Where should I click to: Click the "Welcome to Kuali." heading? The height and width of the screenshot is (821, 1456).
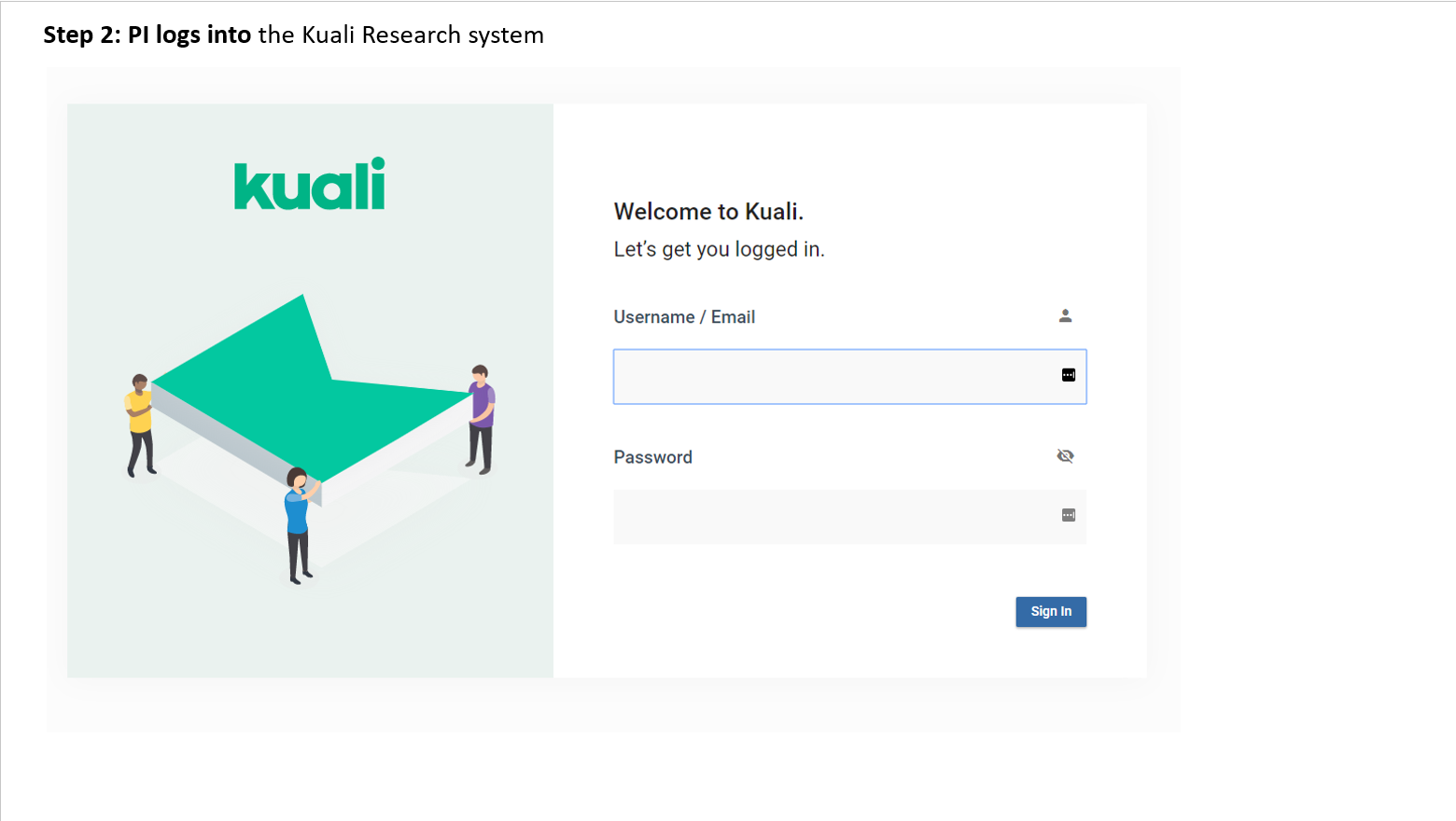coord(708,212)
